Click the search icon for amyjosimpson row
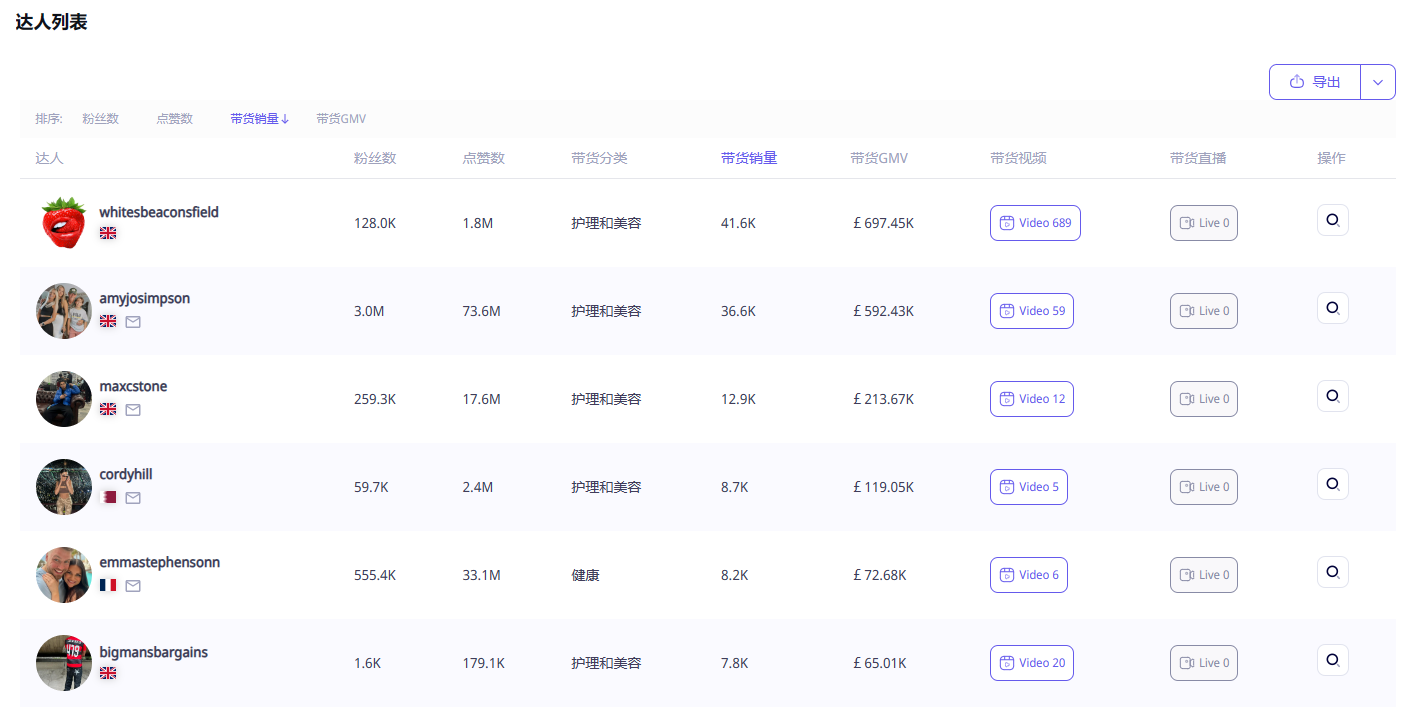This screenshot has width=1406, height=715. click(1332, 308)
